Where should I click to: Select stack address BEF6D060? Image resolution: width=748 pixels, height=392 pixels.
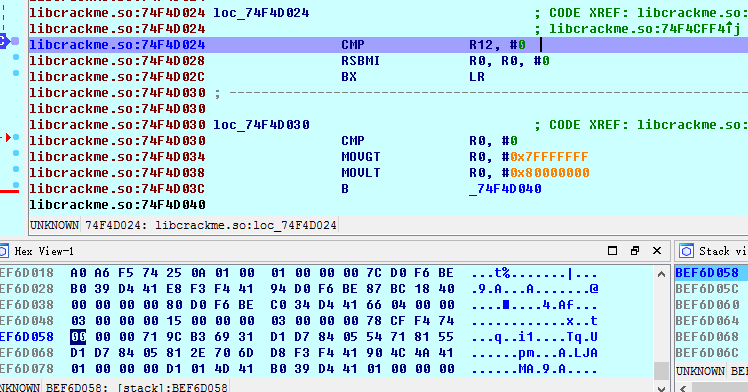click(x=707, y=305)
